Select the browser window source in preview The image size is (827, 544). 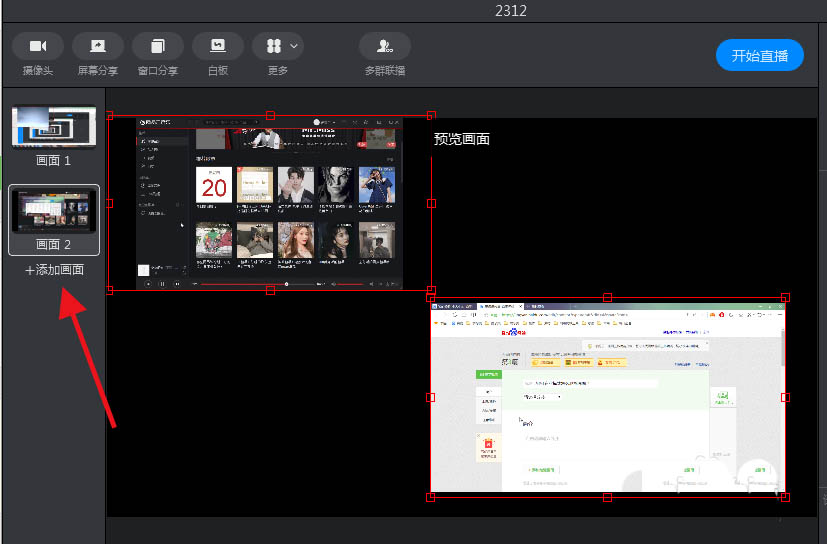[x=608, y=397]
